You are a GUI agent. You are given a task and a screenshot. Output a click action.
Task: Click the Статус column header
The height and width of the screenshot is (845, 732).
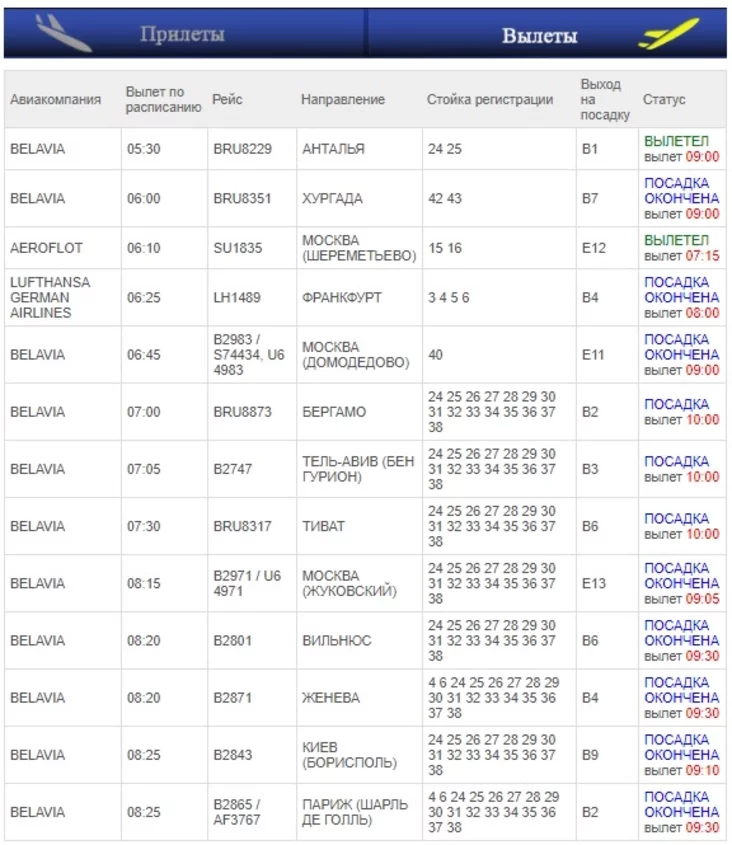[x=664, y=99]
